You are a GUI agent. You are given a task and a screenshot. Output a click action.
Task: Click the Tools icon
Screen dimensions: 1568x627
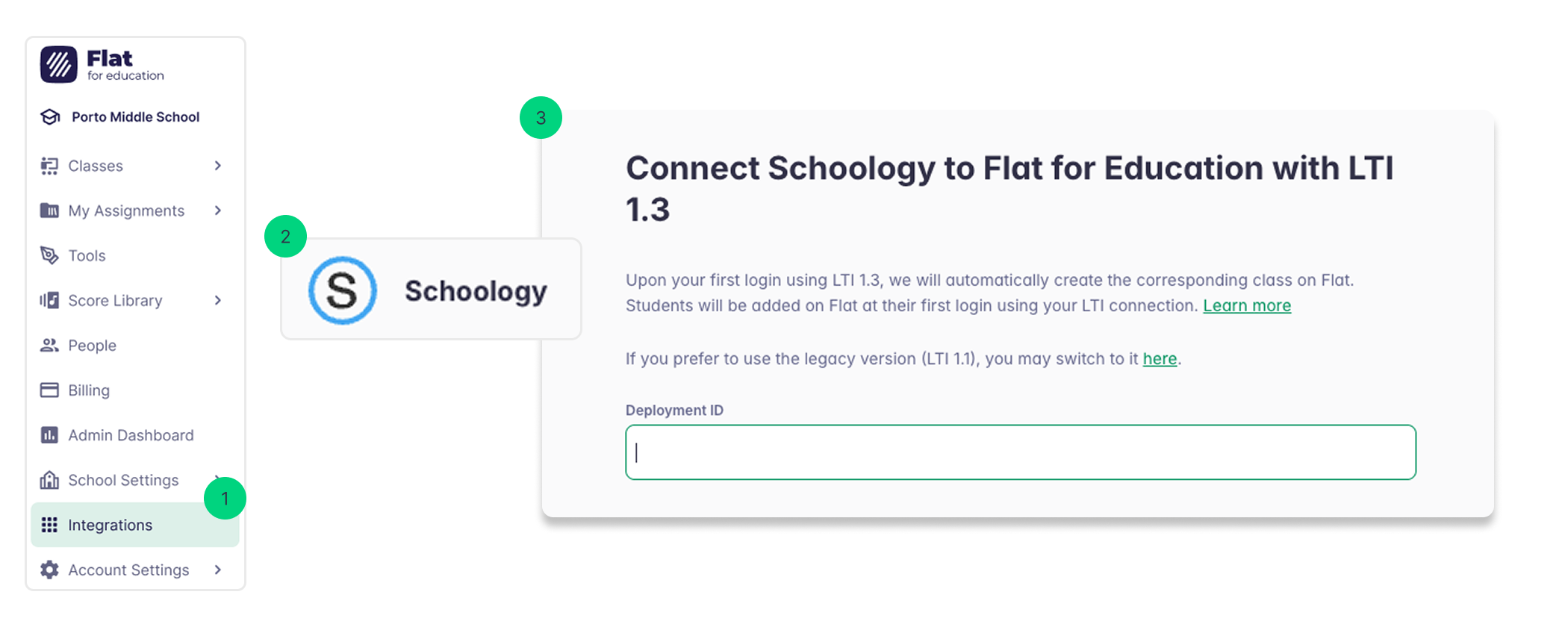(49, 255)
